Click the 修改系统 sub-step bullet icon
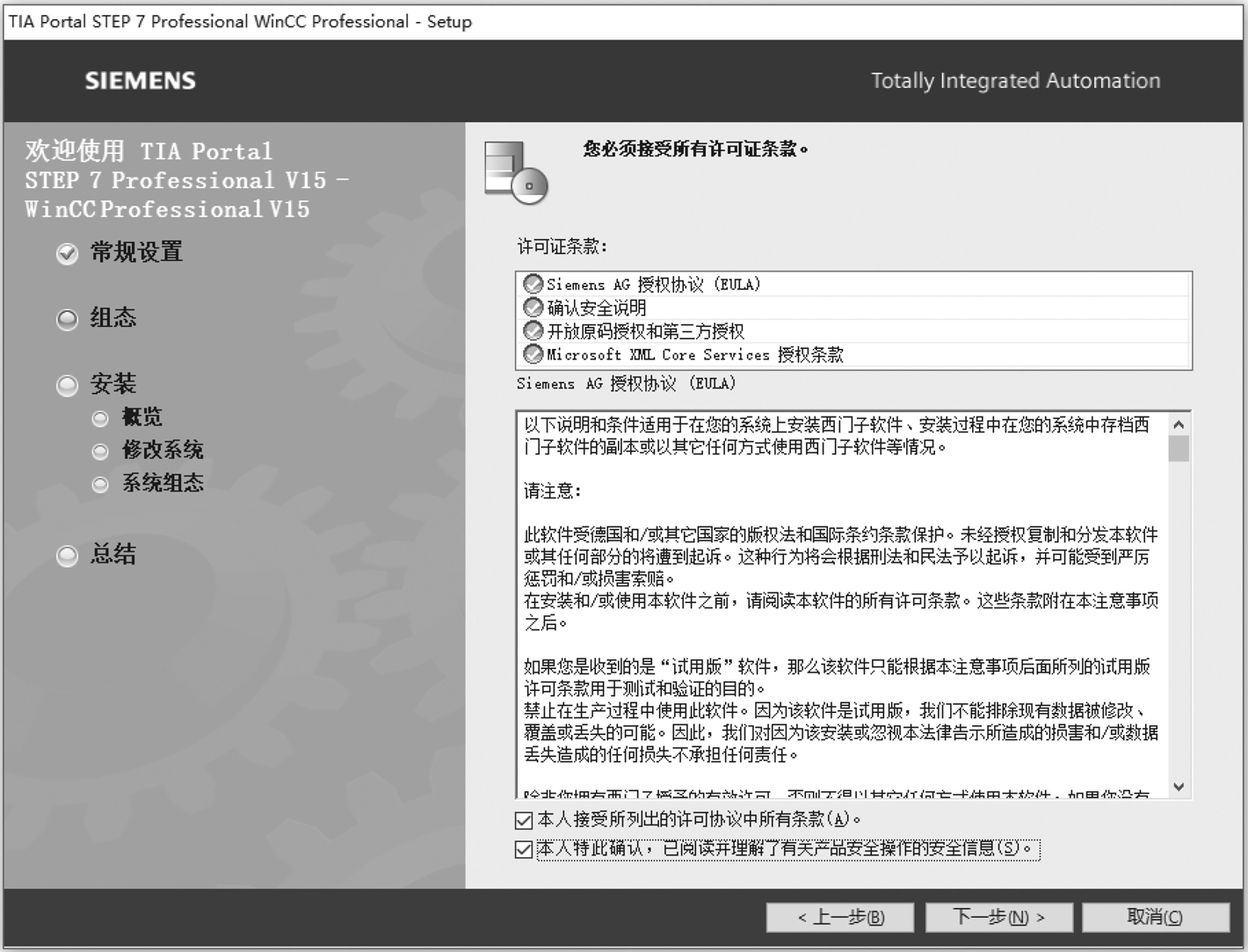The width and height of the screenshot is (1248, 952). point(100,452)
